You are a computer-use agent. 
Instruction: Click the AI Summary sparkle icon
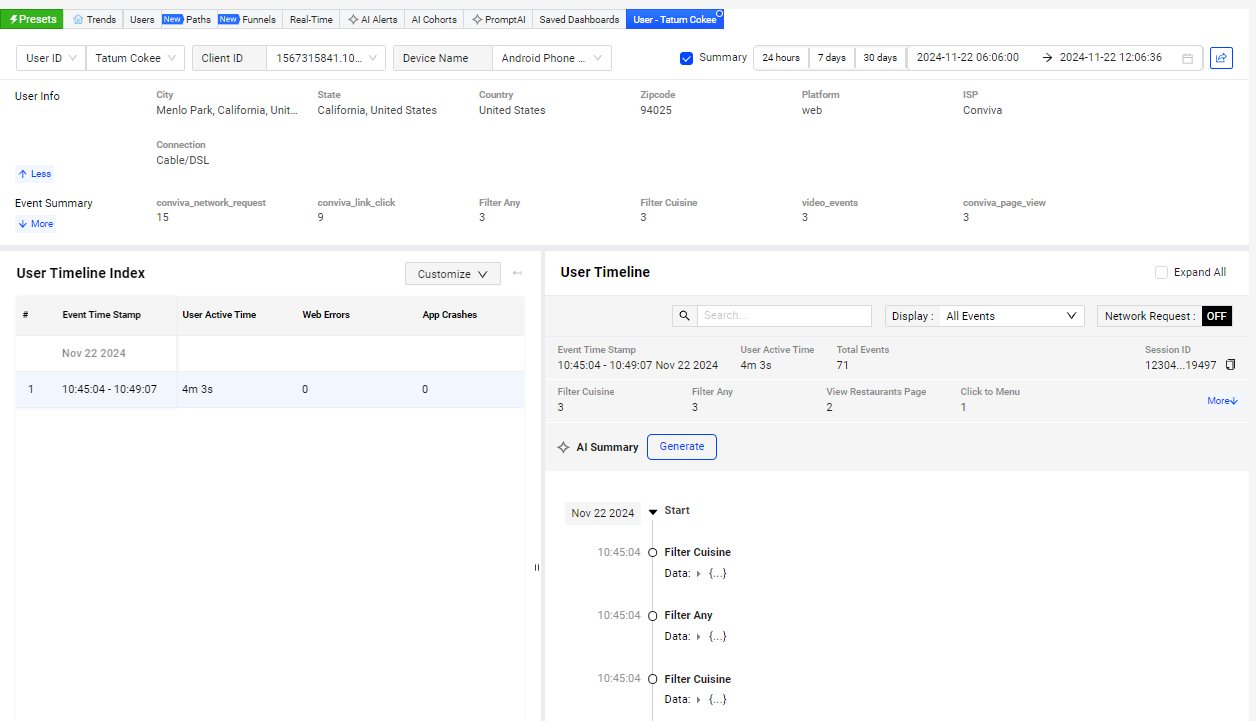(x=563, y=447)
